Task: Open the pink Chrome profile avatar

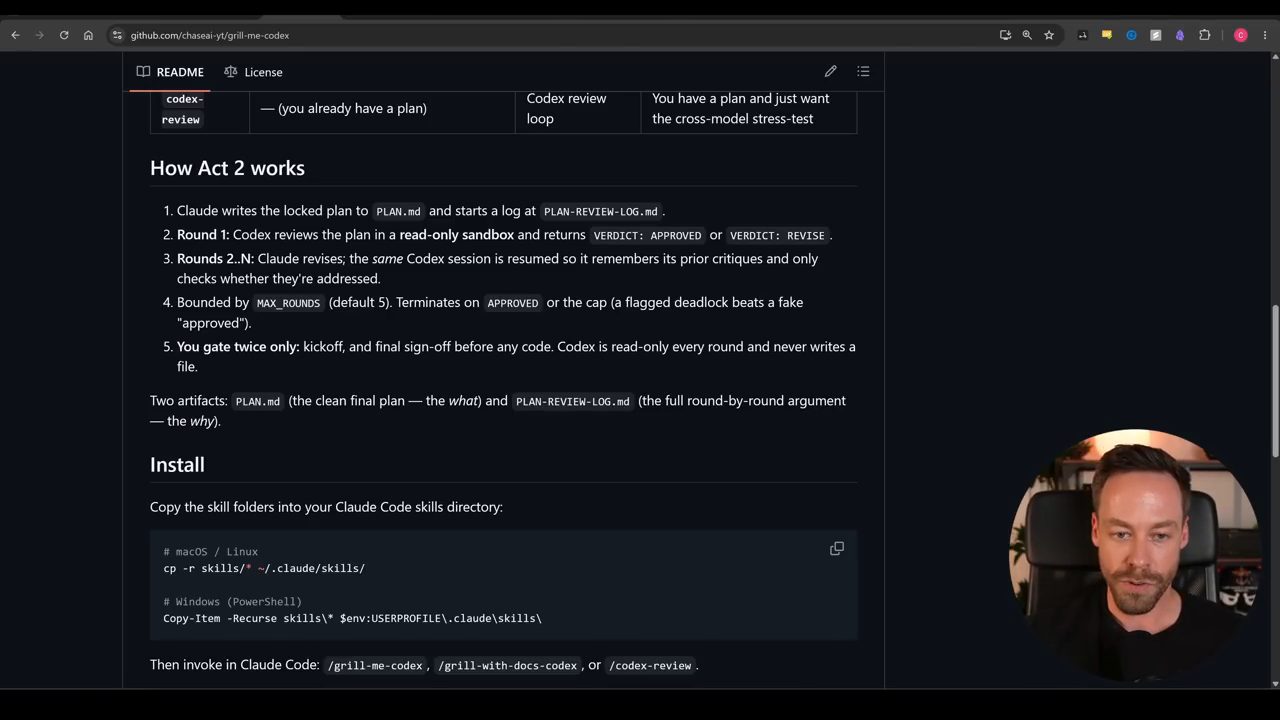Action: [x=1241, y=35]
